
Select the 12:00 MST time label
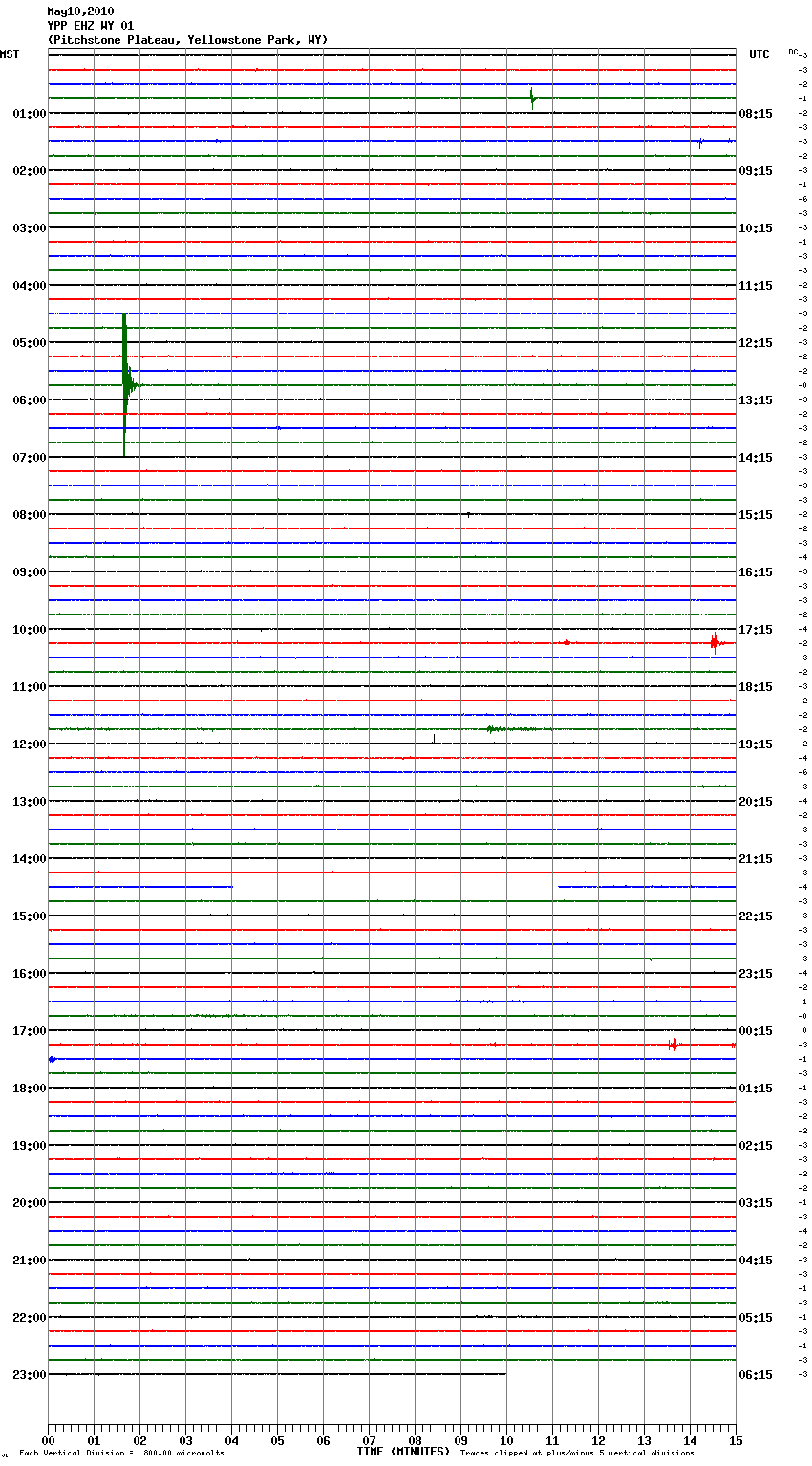tap(29, 744)
